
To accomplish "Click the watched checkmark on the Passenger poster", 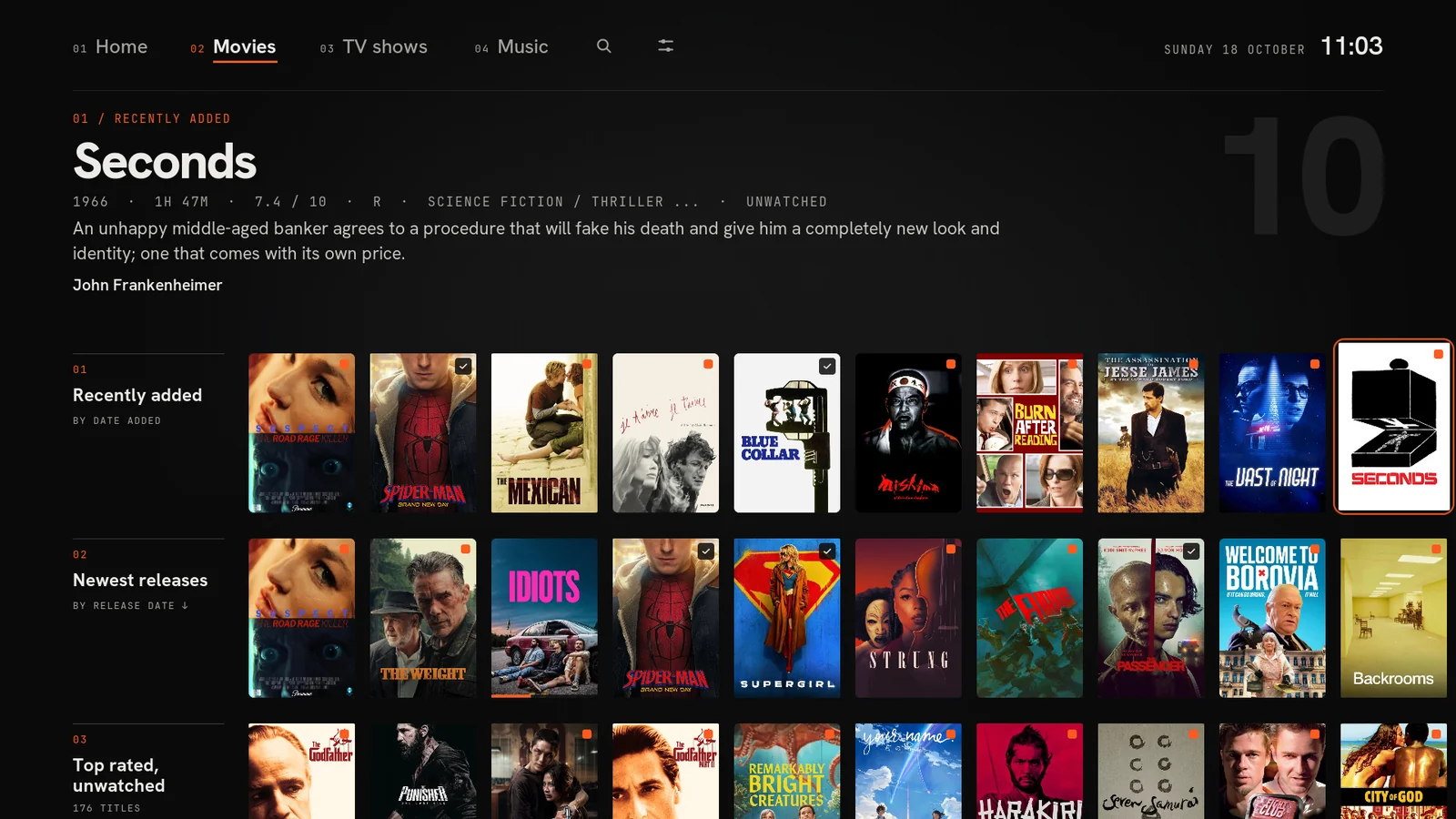I will pos(1191,551).
